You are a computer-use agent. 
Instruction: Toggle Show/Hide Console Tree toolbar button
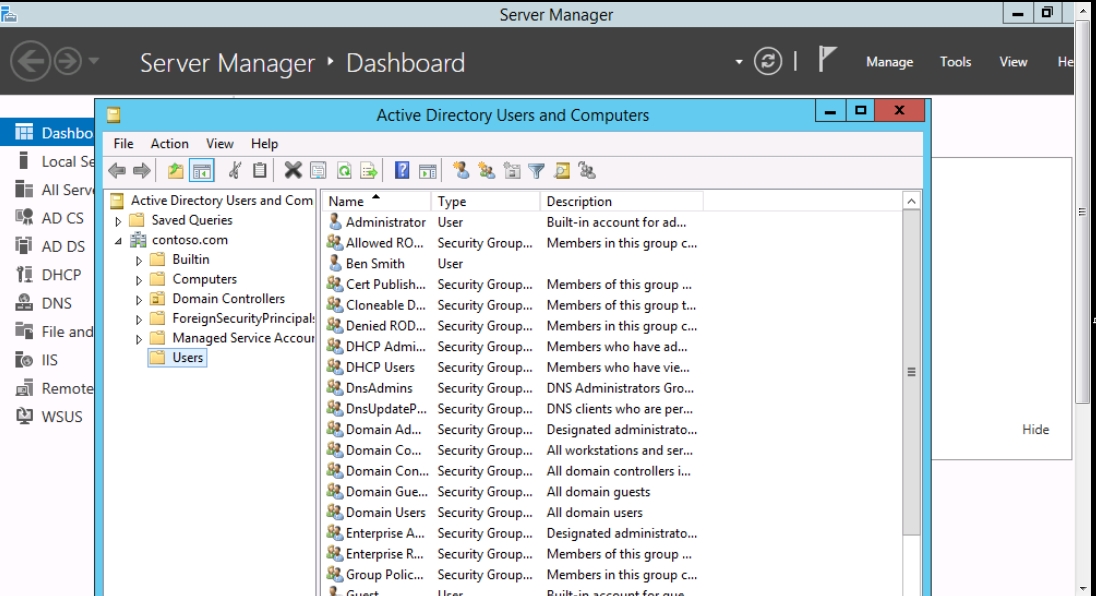pyautogui.click(x=202, y=170)
